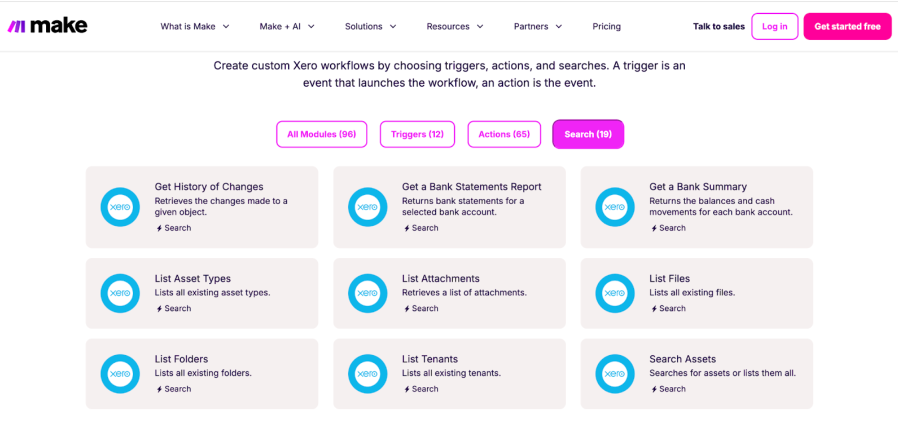898x424 pixels.
Task: Click Xero icon on Get a Bank Summary
Action: [x=615, y=207]
